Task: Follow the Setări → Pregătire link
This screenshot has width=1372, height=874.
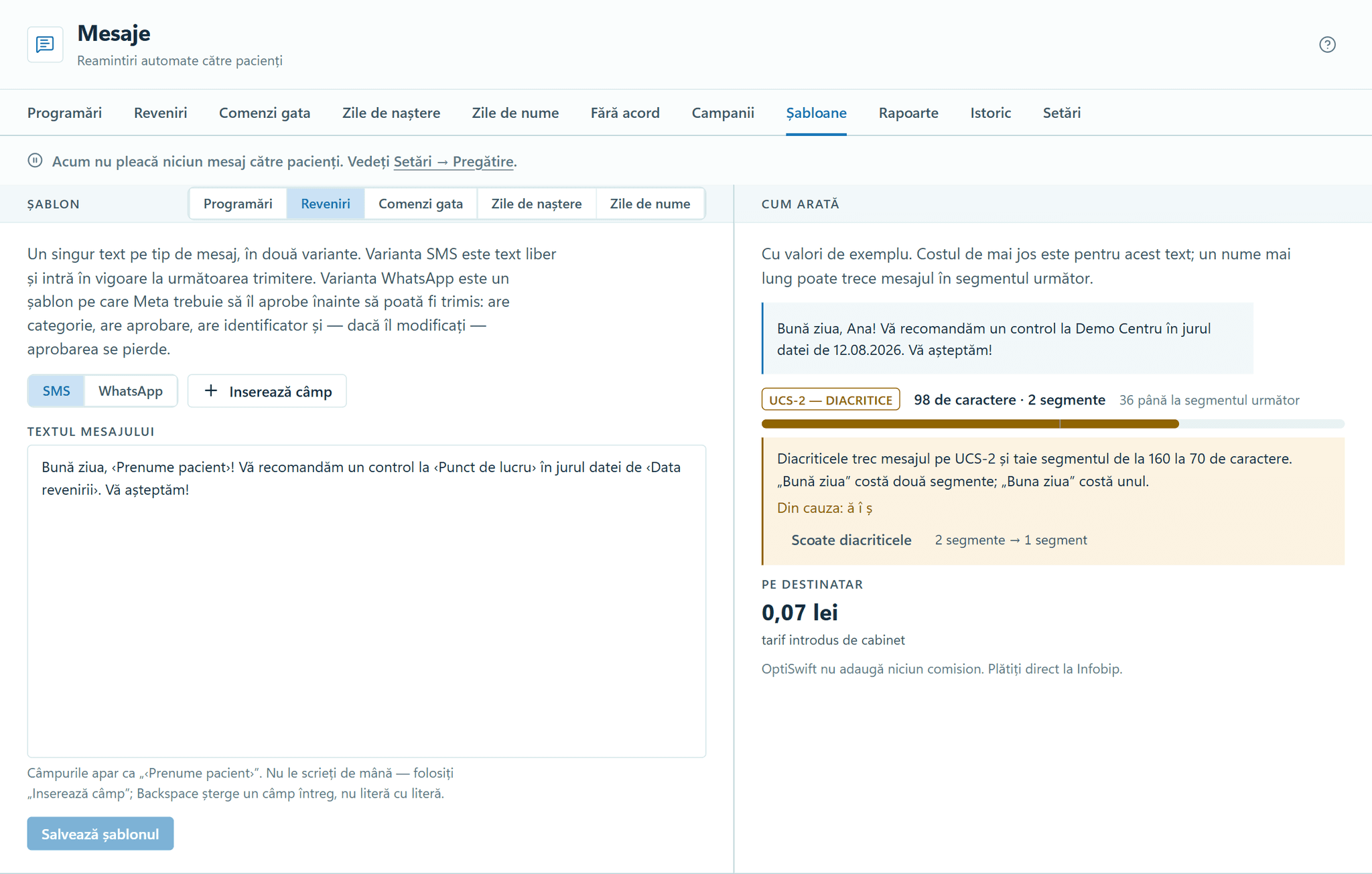Action: point(454,161)
